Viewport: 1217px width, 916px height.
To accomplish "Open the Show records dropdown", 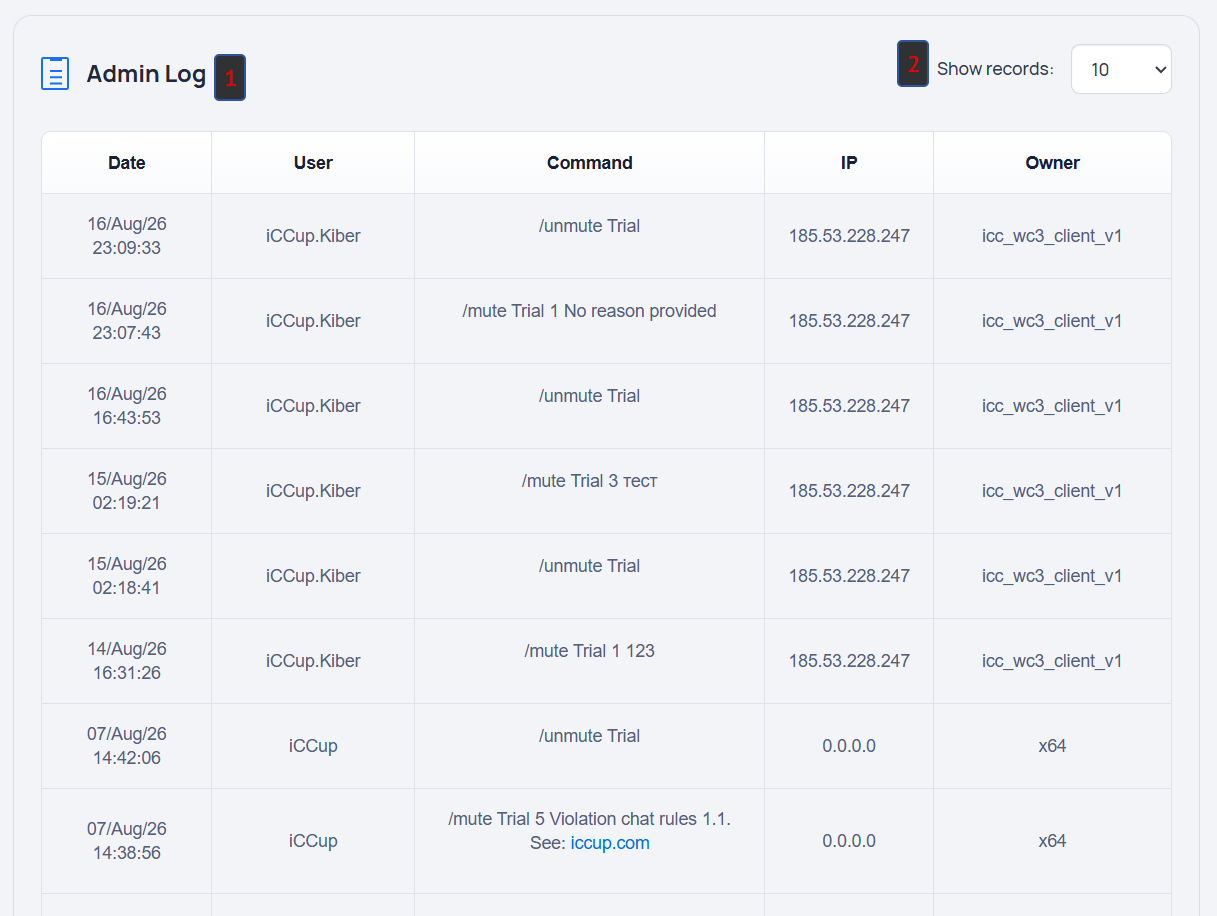I will [1121, 69].
